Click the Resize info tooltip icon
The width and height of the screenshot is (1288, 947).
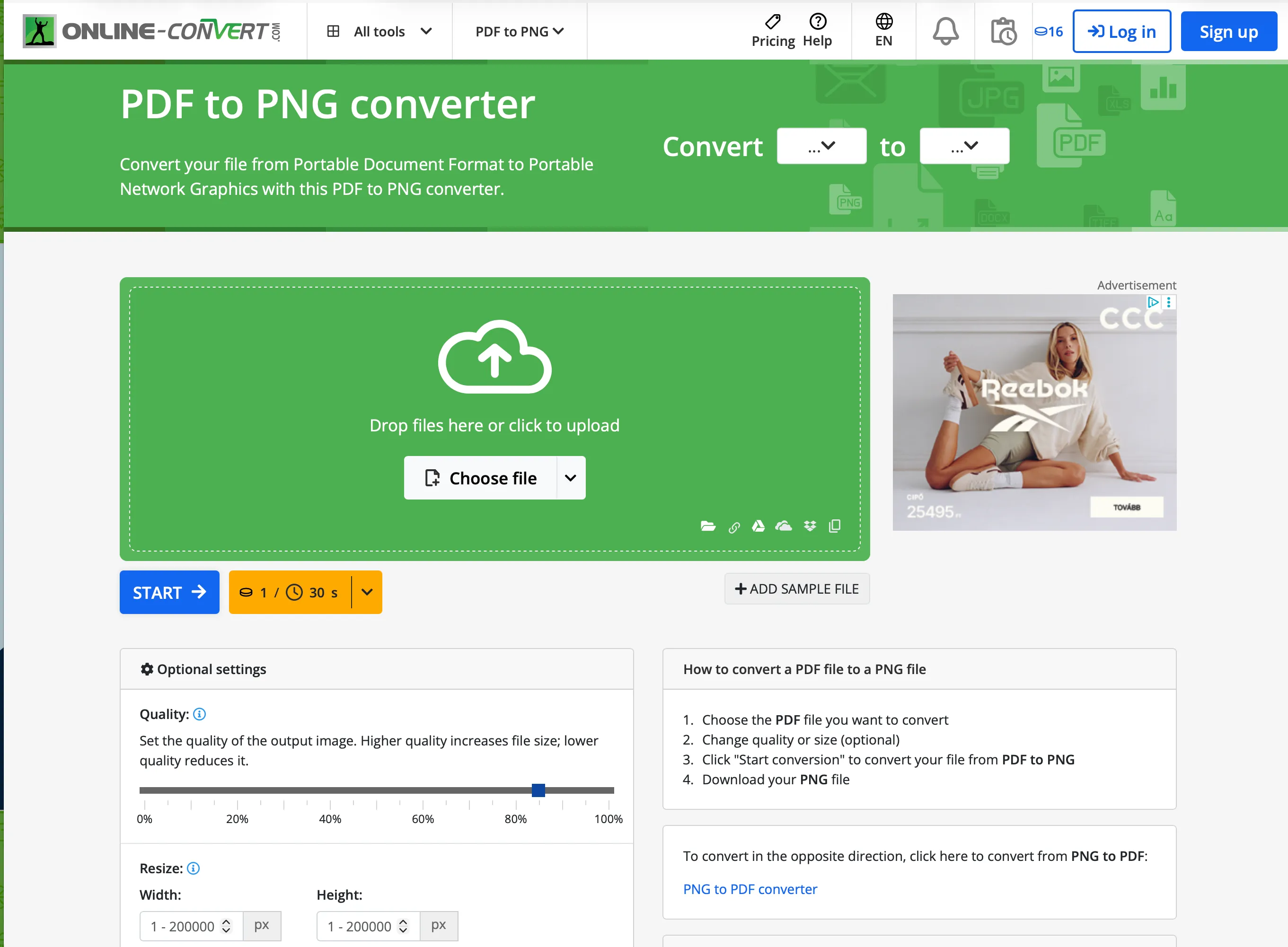(194, 868)
